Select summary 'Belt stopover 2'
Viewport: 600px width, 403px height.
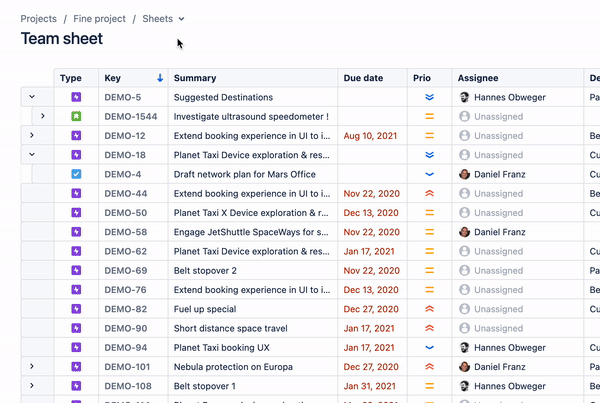pyautogui.click(x=205, y=271)
